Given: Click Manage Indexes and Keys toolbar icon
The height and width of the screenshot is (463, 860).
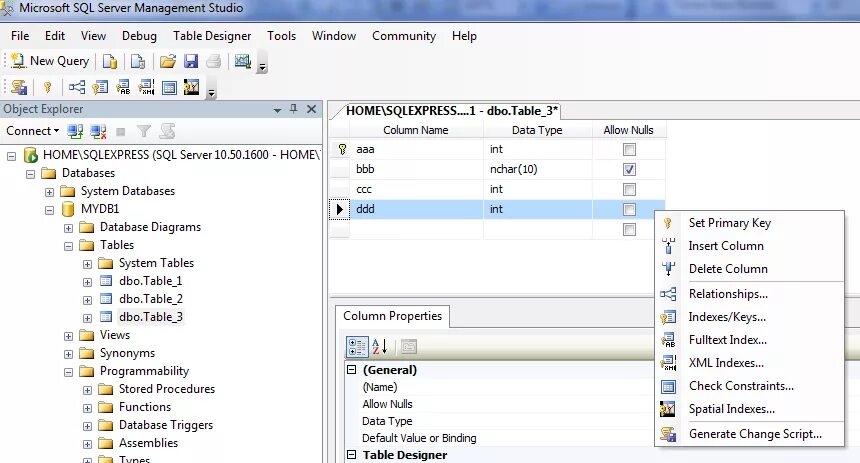Looking at the screenshot, I should (100, 87).
